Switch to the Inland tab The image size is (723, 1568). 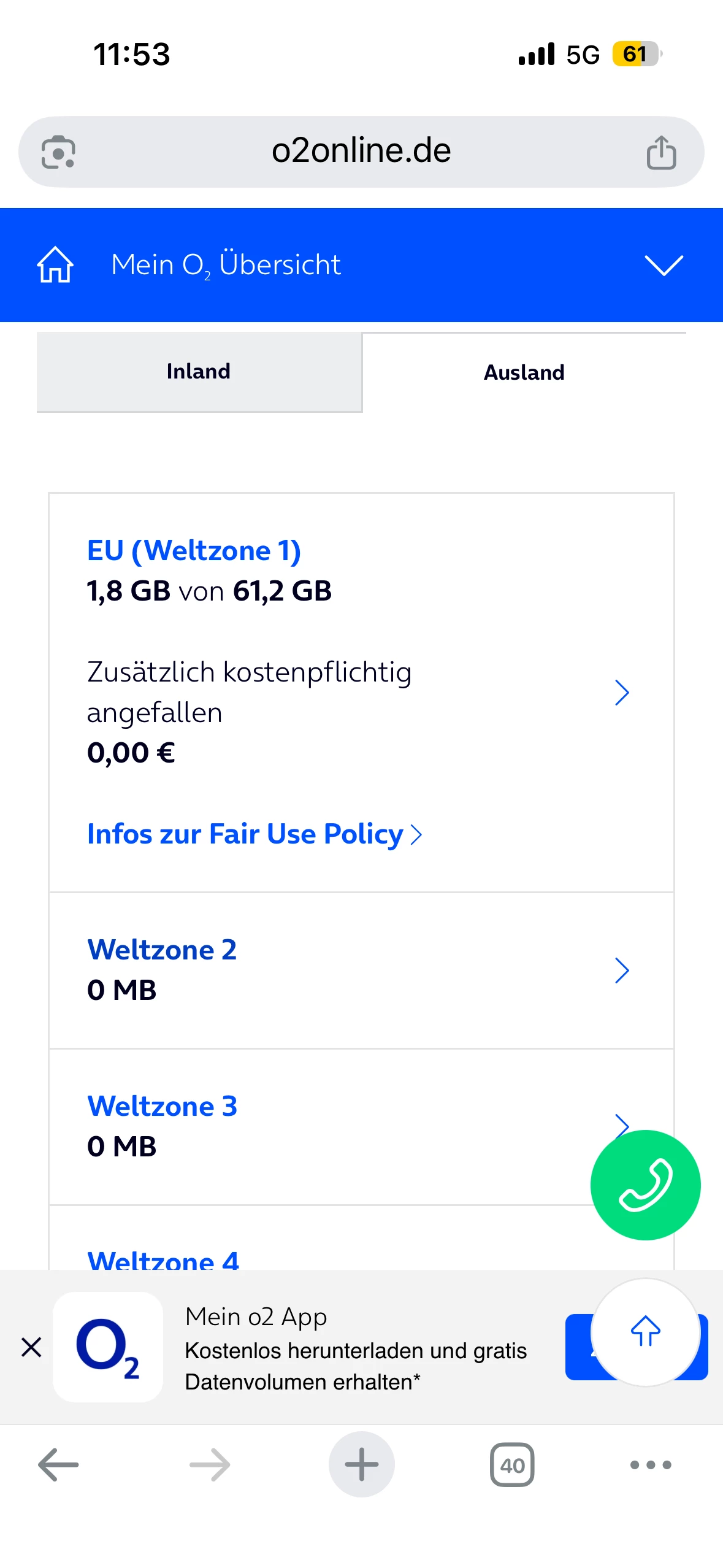[x=199, y=372]
